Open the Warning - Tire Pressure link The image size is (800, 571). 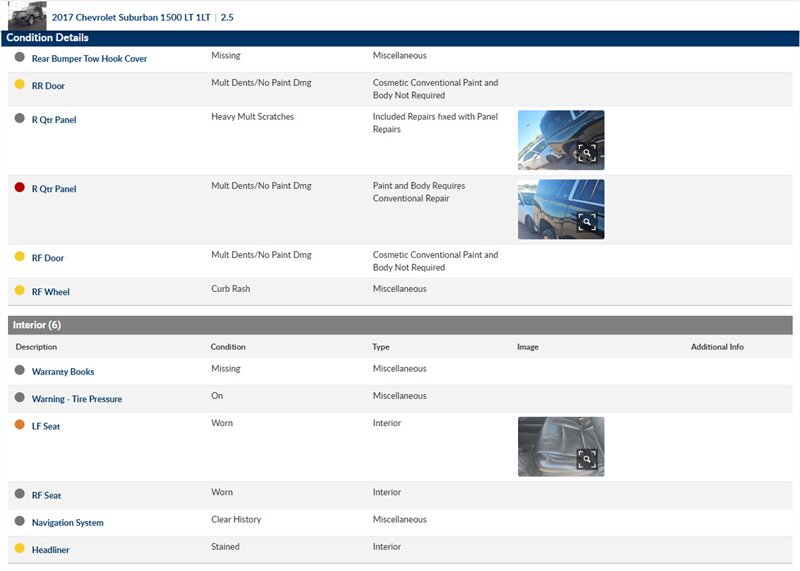pos(77,399)
